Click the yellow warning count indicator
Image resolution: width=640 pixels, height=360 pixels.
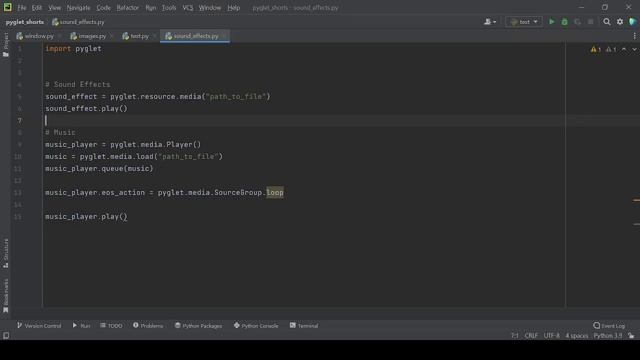[596, 49]
